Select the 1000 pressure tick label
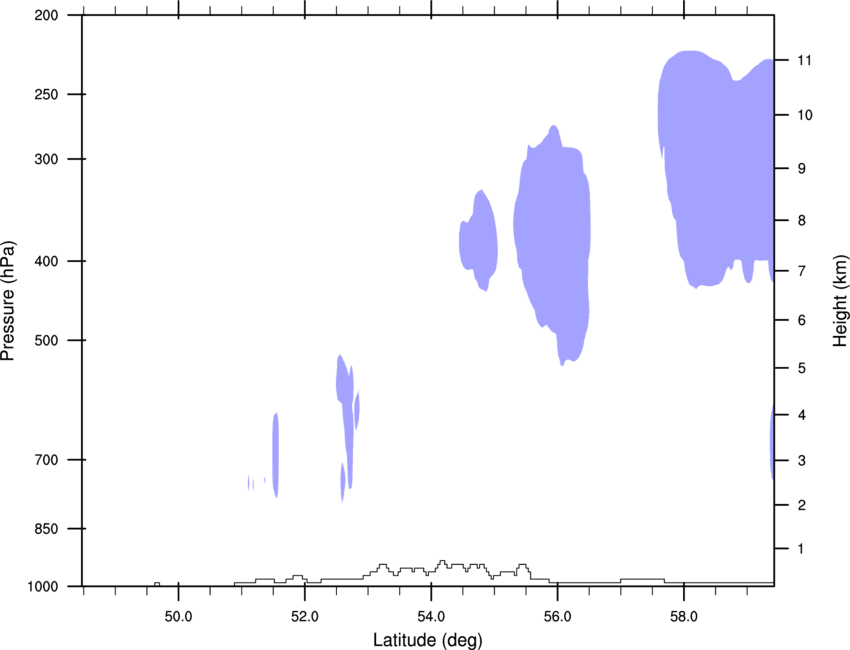The width and height of the screenshot is (850, 650). (x=43, y=587)
